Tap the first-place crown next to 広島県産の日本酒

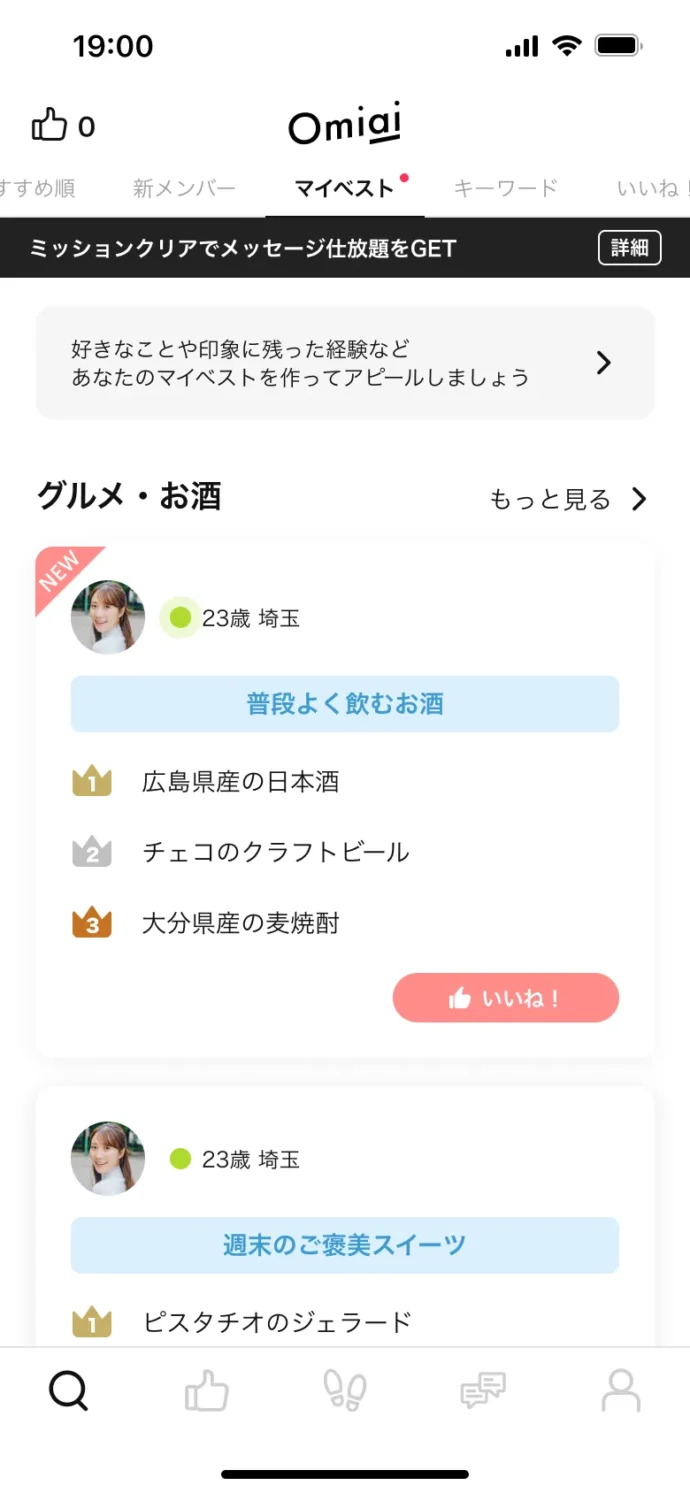92,781
